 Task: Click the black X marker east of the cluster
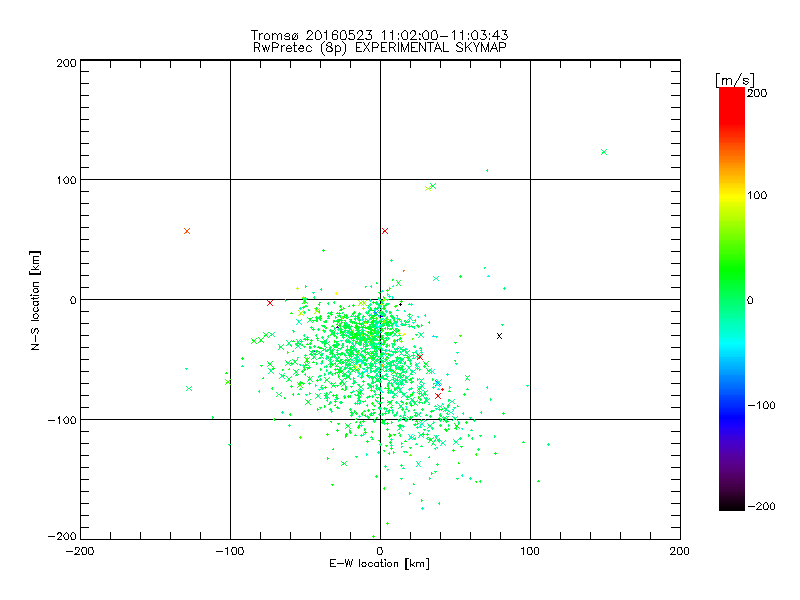coord(499,336)
